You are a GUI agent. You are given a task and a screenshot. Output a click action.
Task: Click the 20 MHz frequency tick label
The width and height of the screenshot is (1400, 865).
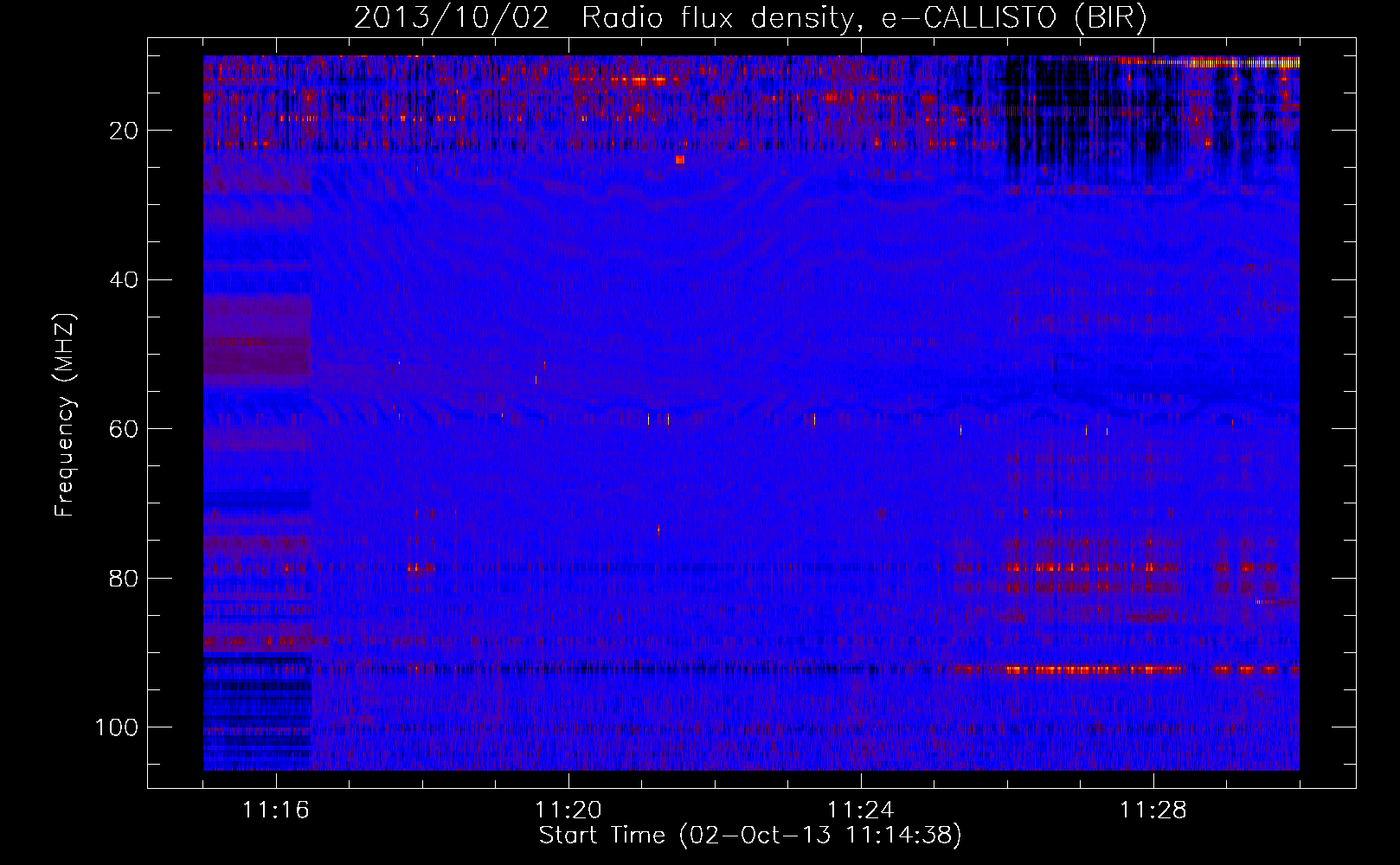[x=124, y=131]
